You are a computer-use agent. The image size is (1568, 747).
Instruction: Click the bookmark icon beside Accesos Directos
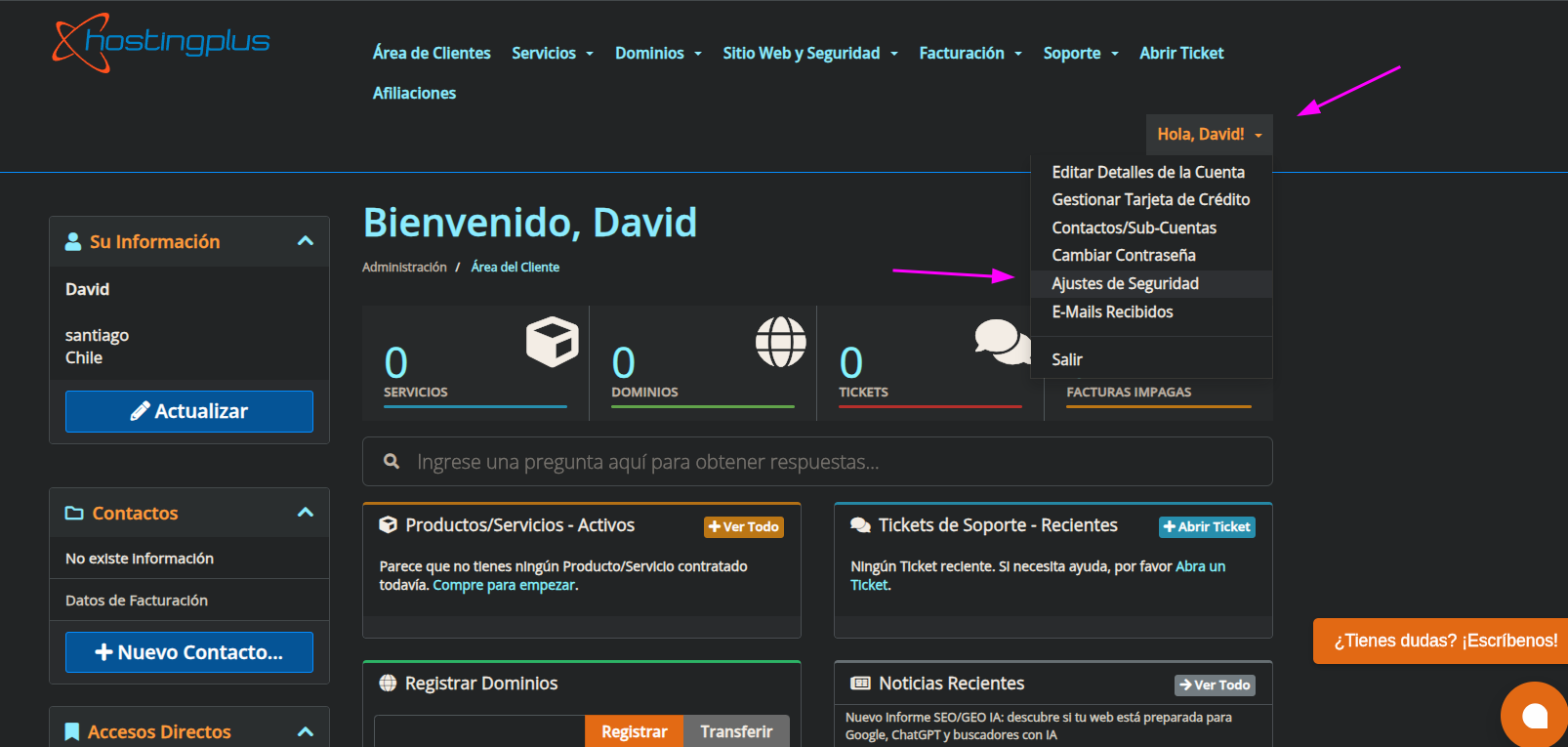point(71,731)
